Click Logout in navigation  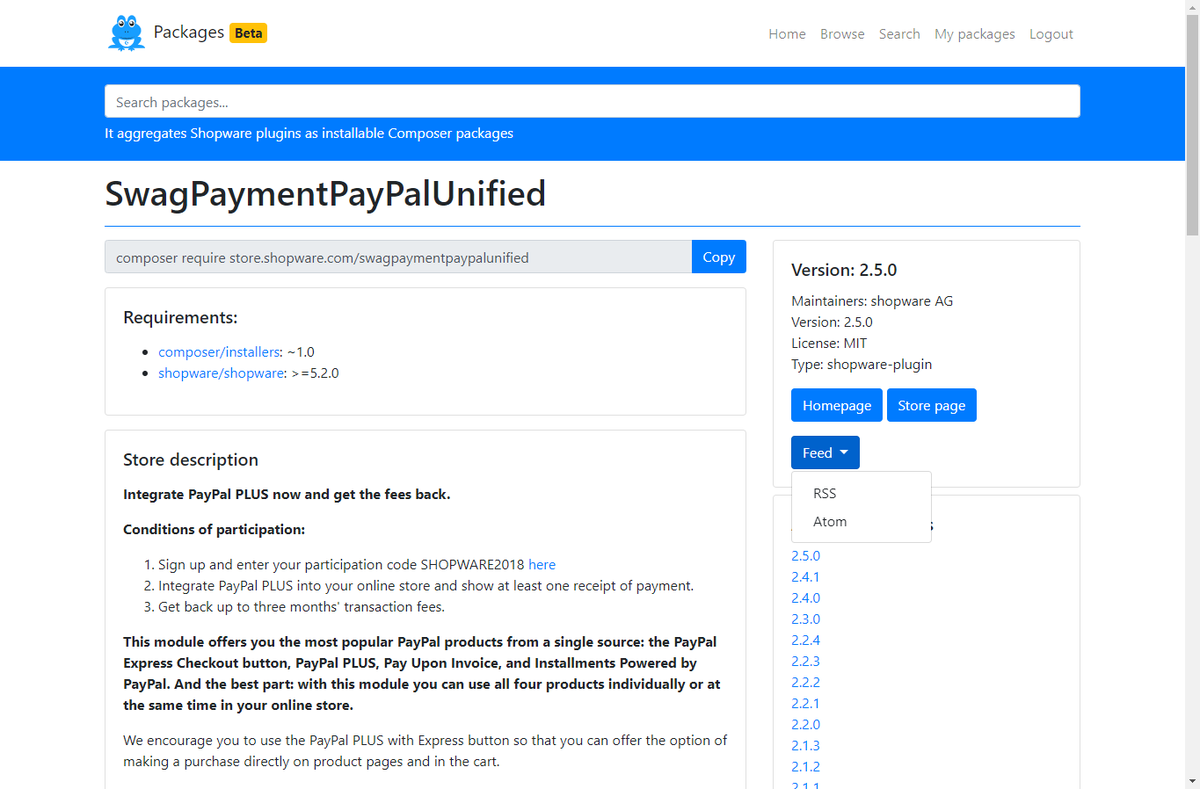pos(1051,34)
